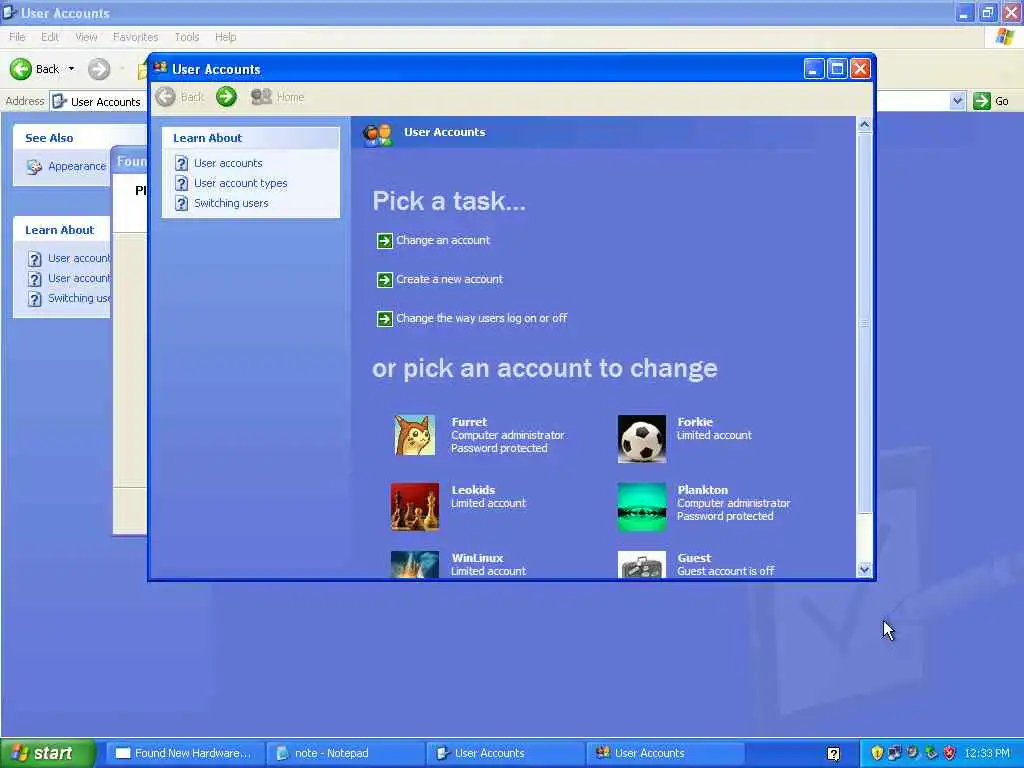This screenshot has height=768, width=1024.
Task: Switch to first User Accounts taskbar item
Action: 505,754
